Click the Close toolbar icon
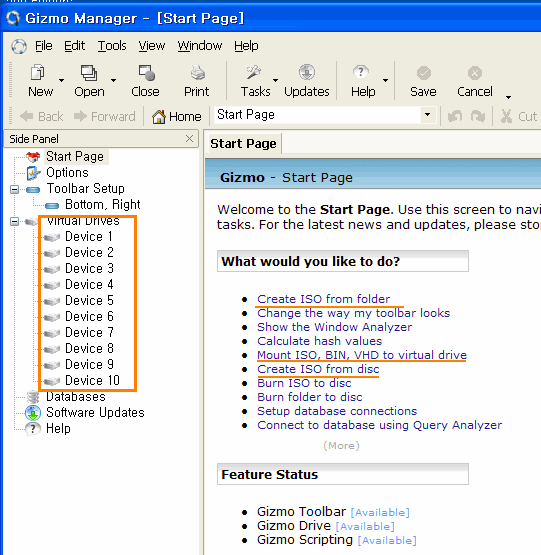 coord(147,73)
